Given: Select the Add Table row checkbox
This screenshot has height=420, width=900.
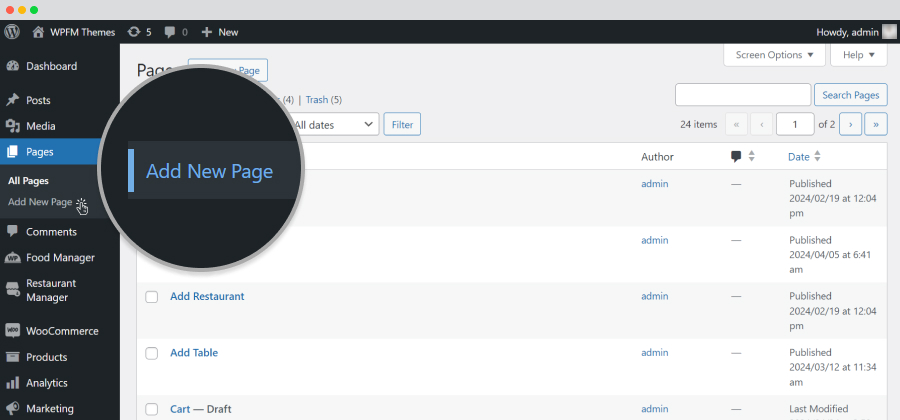Looking at the screenshot, I should 152,353.
